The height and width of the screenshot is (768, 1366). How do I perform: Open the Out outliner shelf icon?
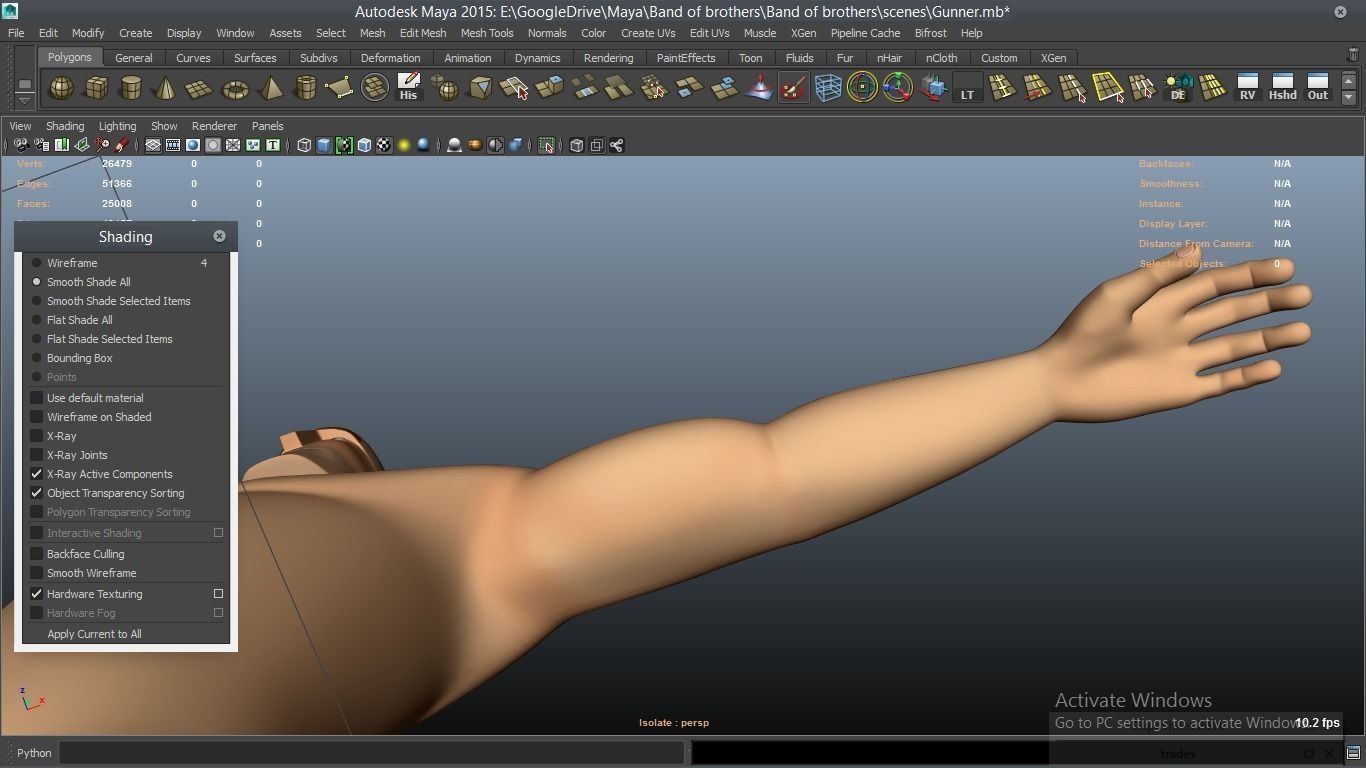coord(1318,88)
